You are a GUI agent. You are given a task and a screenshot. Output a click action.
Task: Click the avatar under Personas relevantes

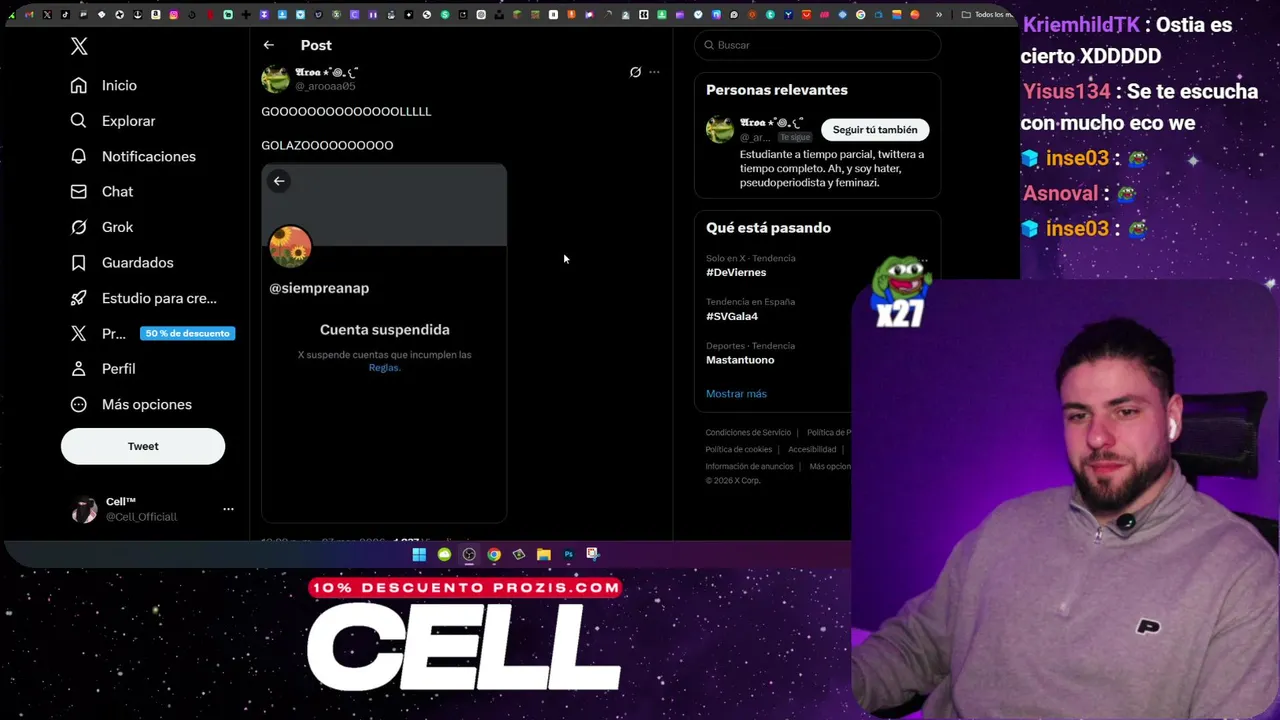(x=720, y=130)
